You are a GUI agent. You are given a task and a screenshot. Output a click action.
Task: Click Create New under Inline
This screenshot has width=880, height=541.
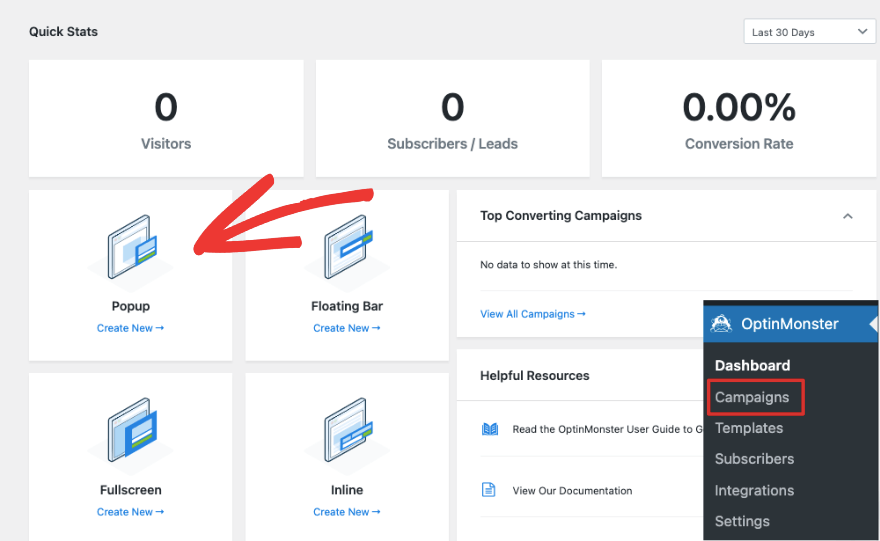pyautogui.click(x=347, y=512)
